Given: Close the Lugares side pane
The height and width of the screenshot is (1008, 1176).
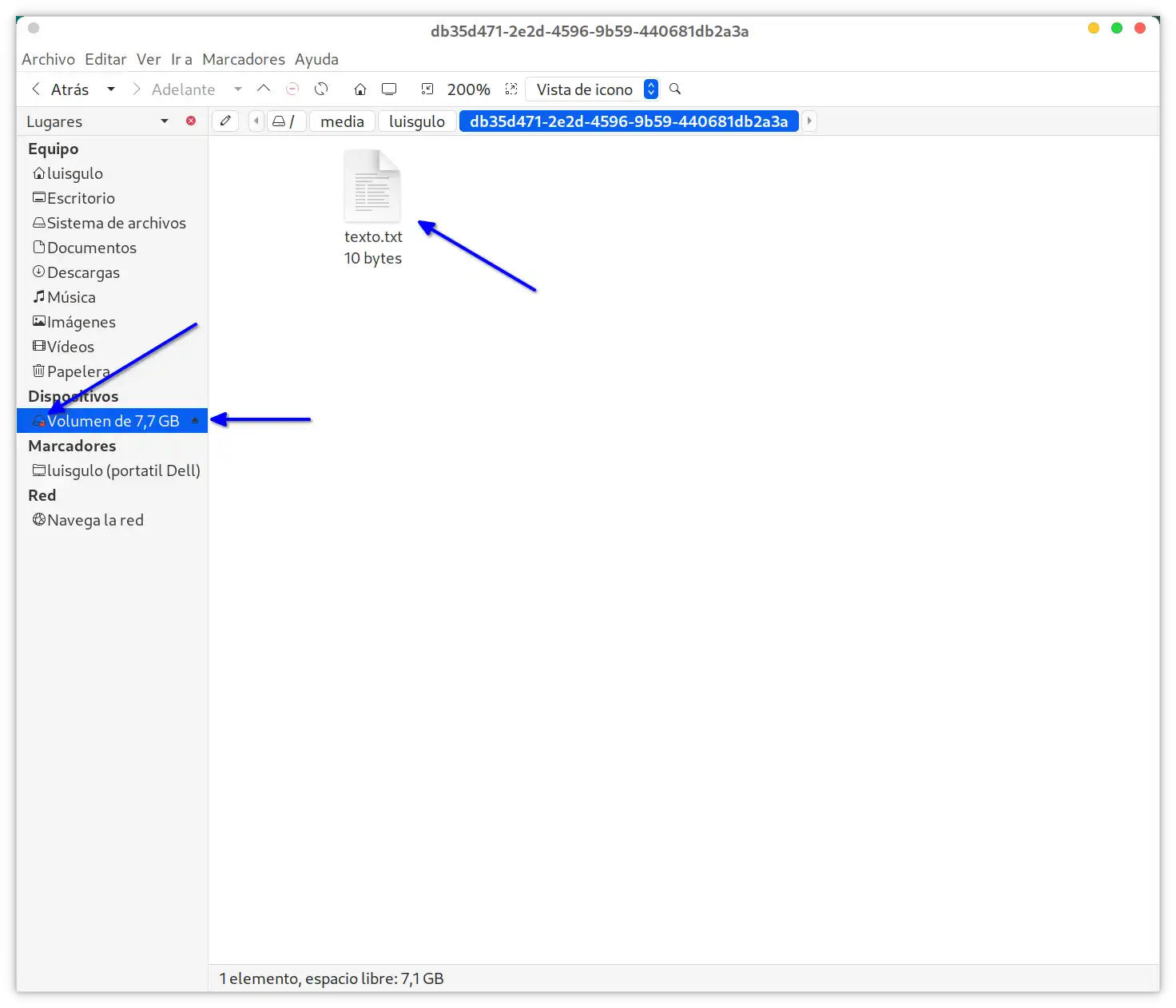Looking at the screenshot, I should tap(191, 121).
